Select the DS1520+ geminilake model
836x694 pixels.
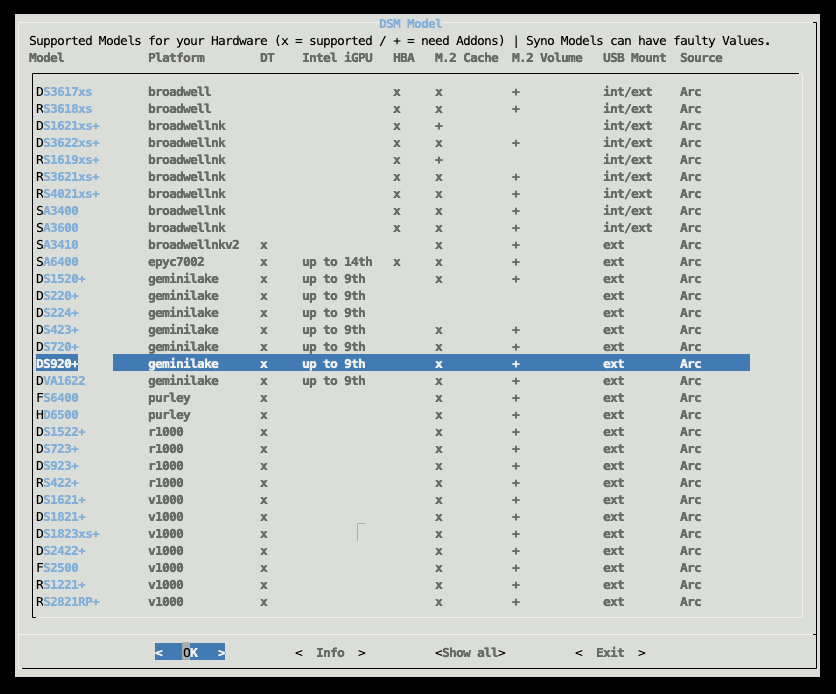[x=61, y=279]
